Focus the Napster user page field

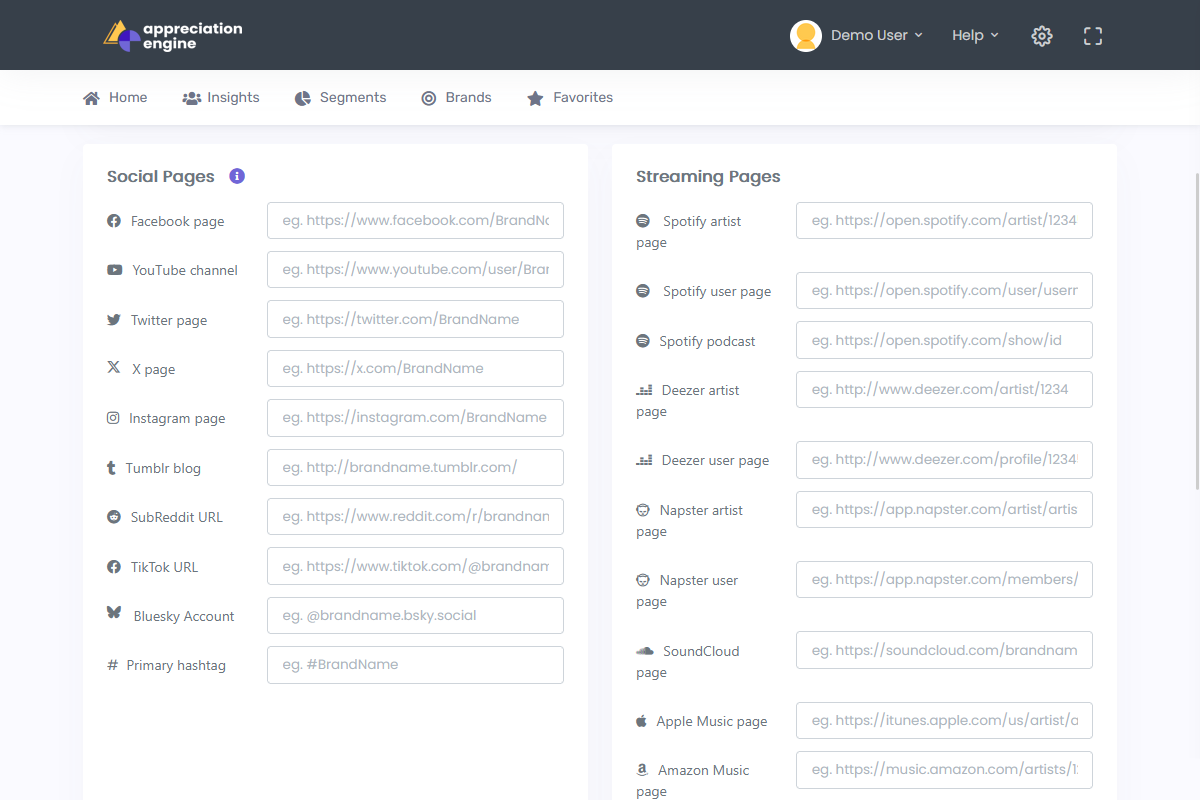(944, 579)
